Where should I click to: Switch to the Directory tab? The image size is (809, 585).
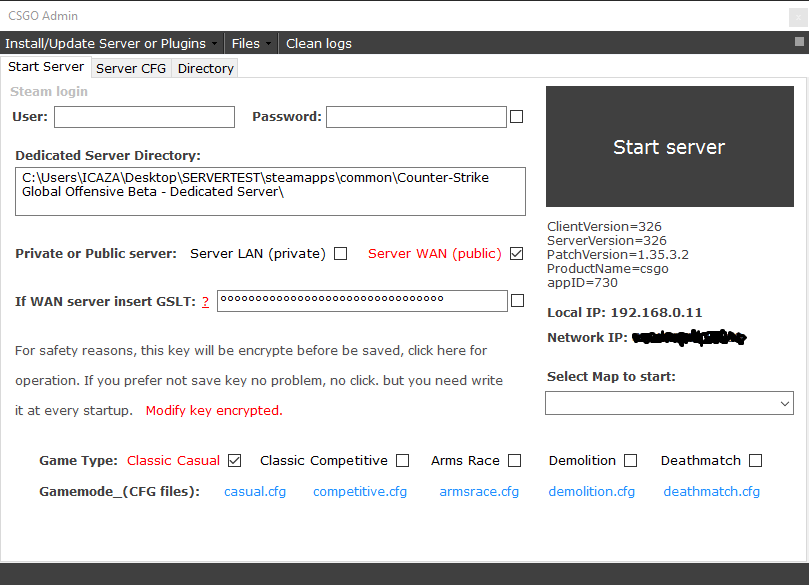205,69
